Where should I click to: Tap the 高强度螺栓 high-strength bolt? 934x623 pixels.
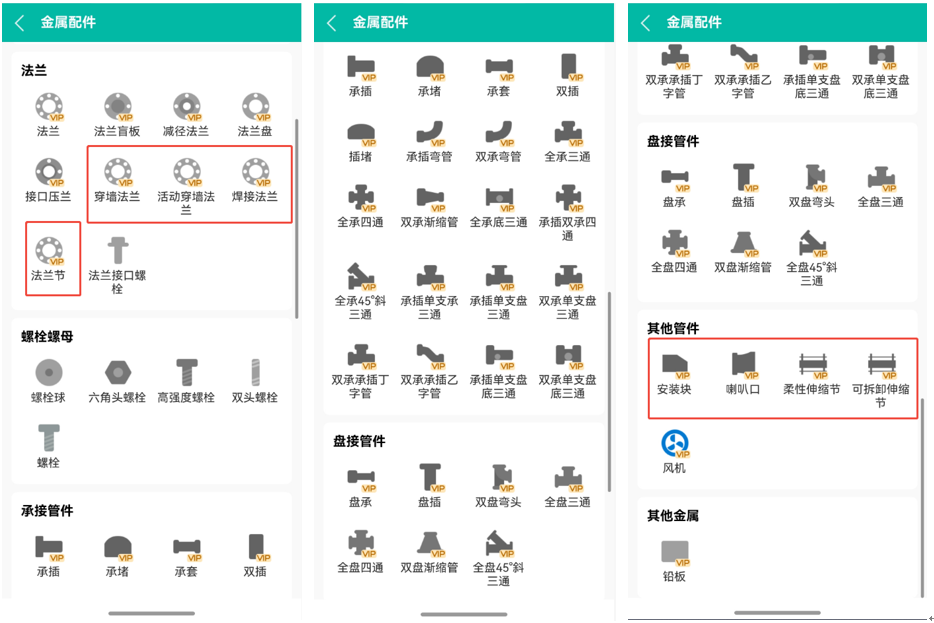point(186,374)
